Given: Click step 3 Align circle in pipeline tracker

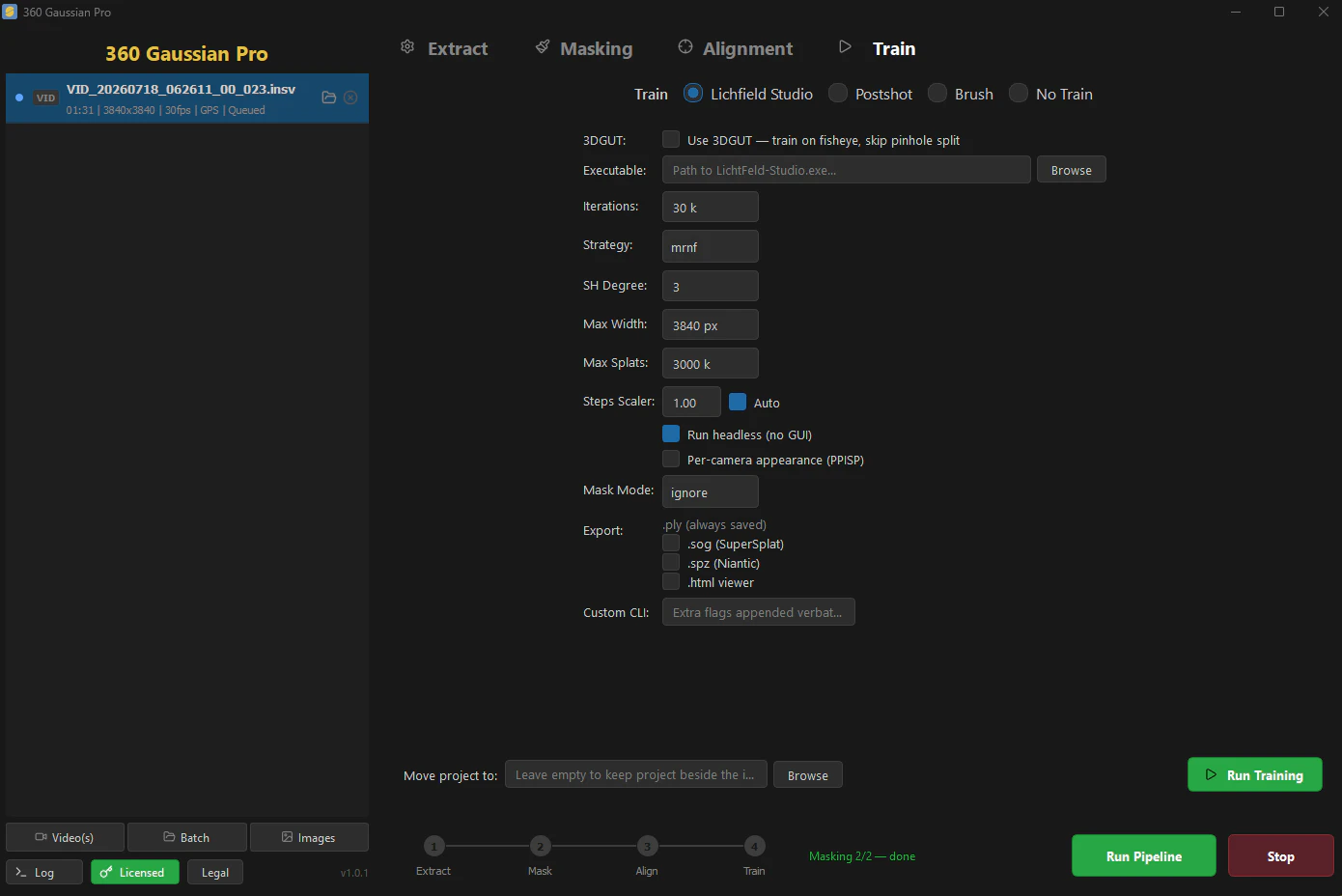Looking at the screenshot, I should click(648, 847).
